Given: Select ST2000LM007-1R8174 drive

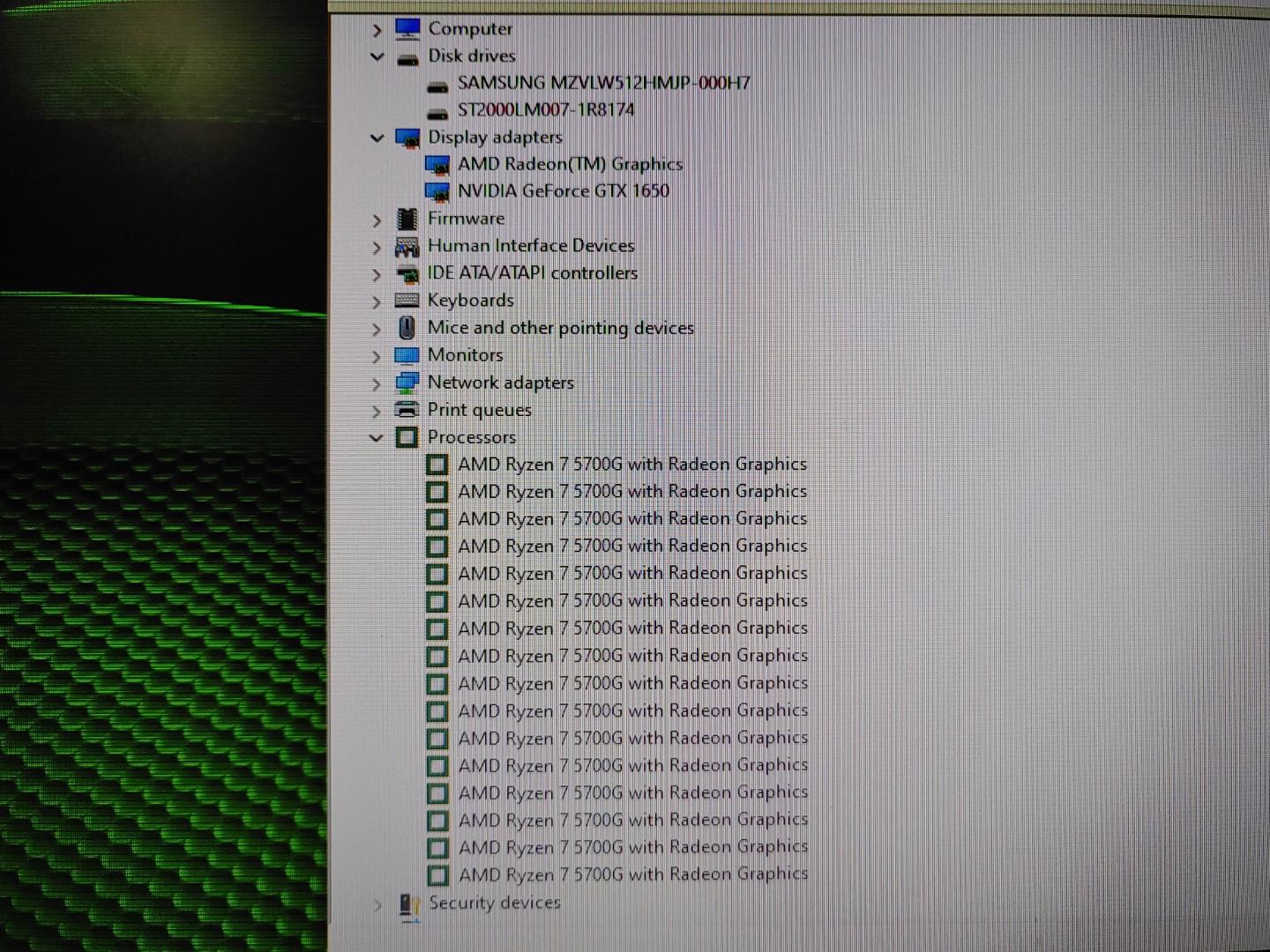Looking at the screenshot, I should tap(546, 110).
